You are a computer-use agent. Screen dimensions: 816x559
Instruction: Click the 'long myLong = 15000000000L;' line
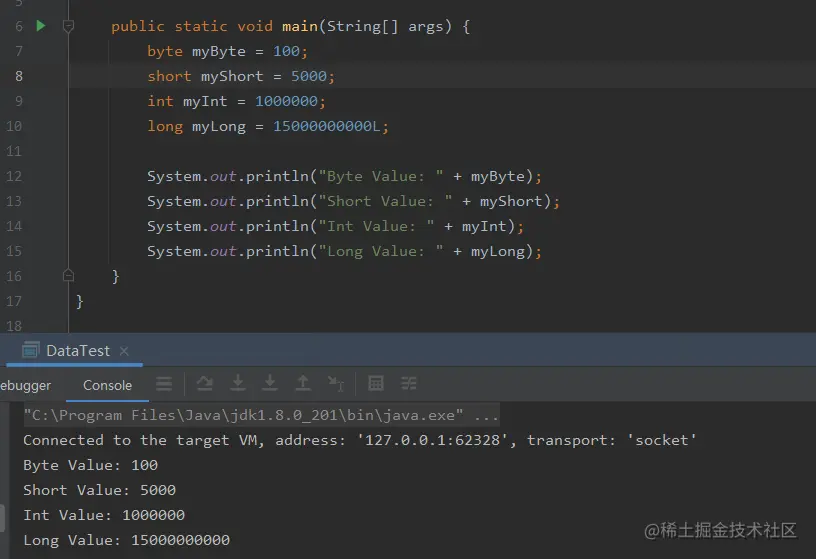(268, 126)
